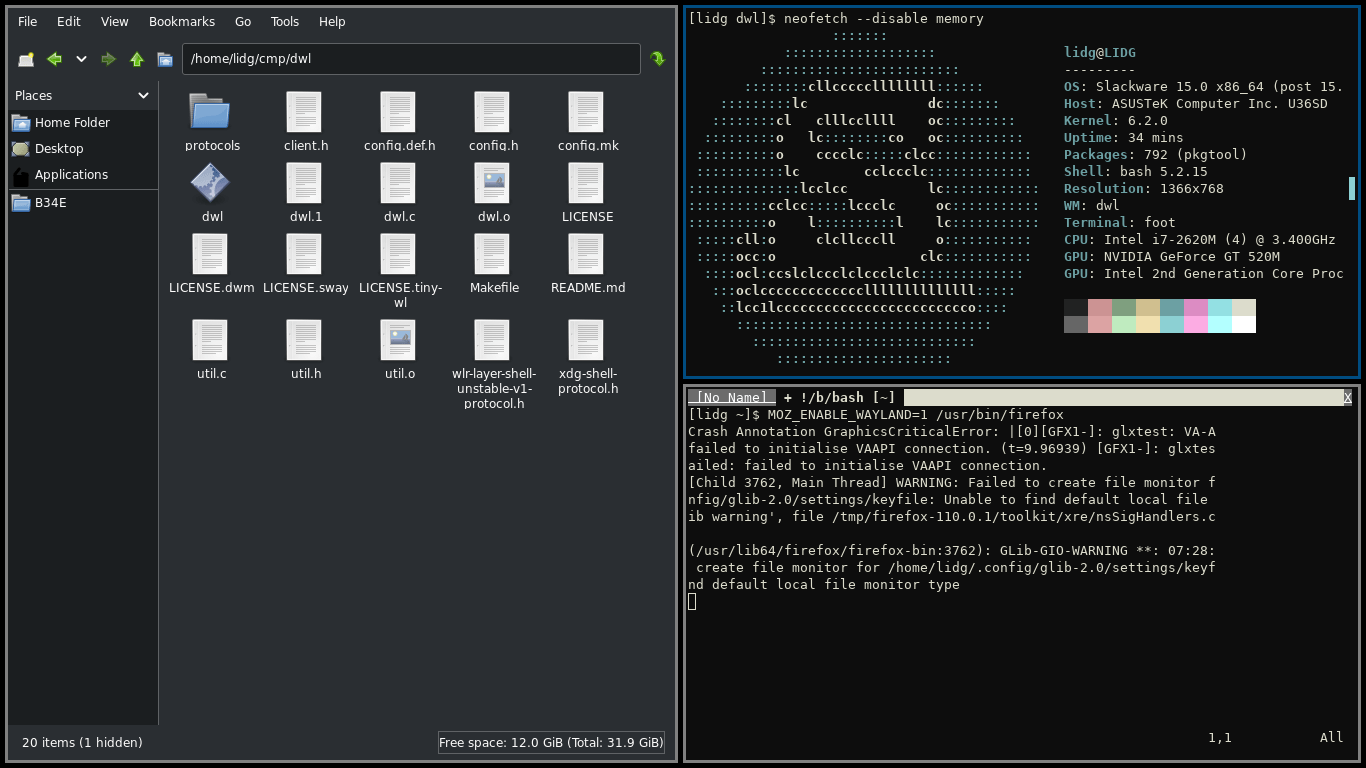
Task: Select the util.c file icon
Action: coord(210,340)
